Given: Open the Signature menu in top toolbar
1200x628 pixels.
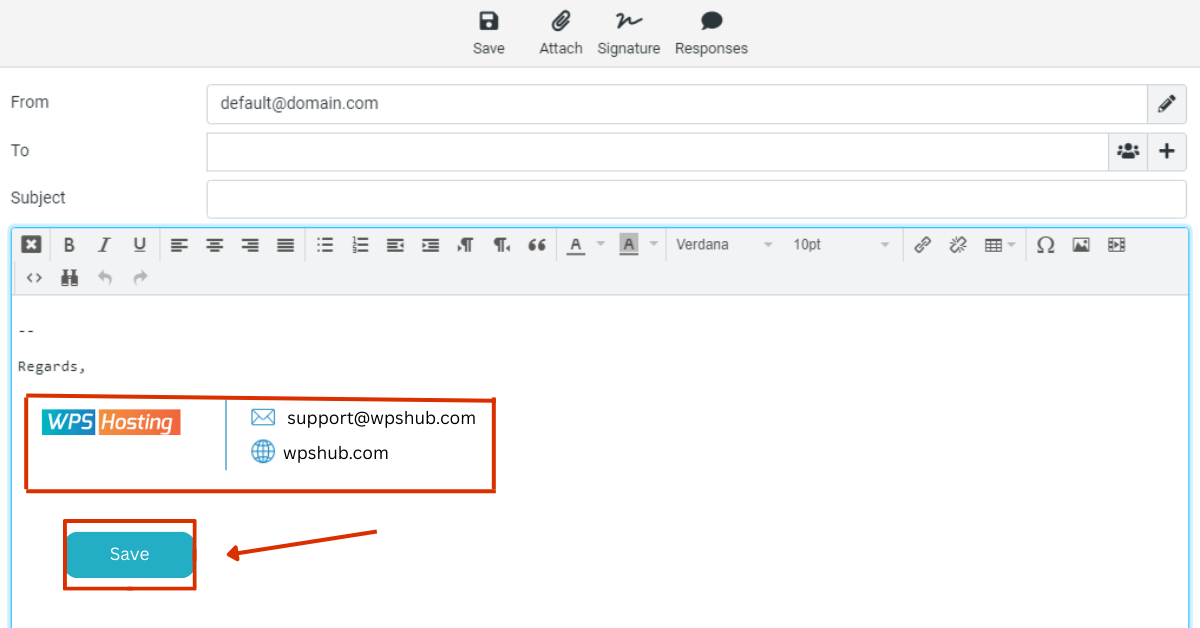Looking at the screenshot, I should [628, 32].
